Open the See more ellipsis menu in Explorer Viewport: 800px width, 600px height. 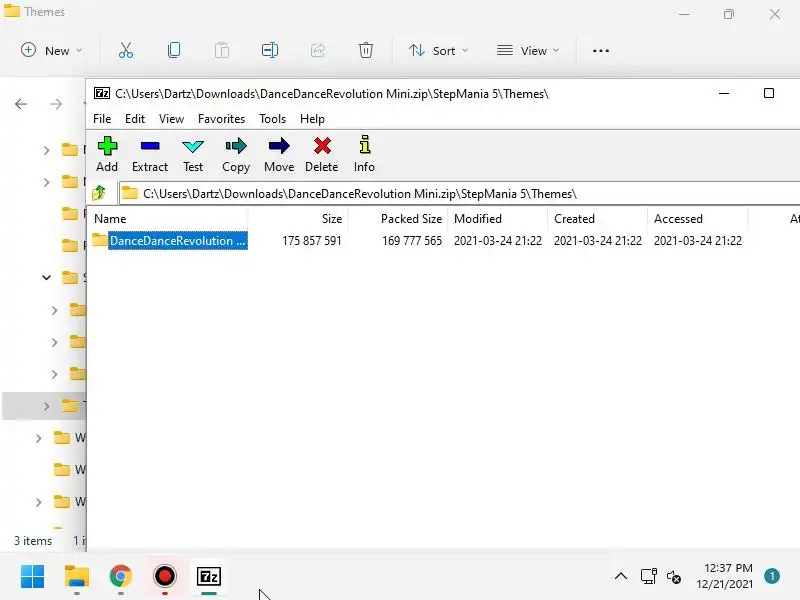click(601, 51)
